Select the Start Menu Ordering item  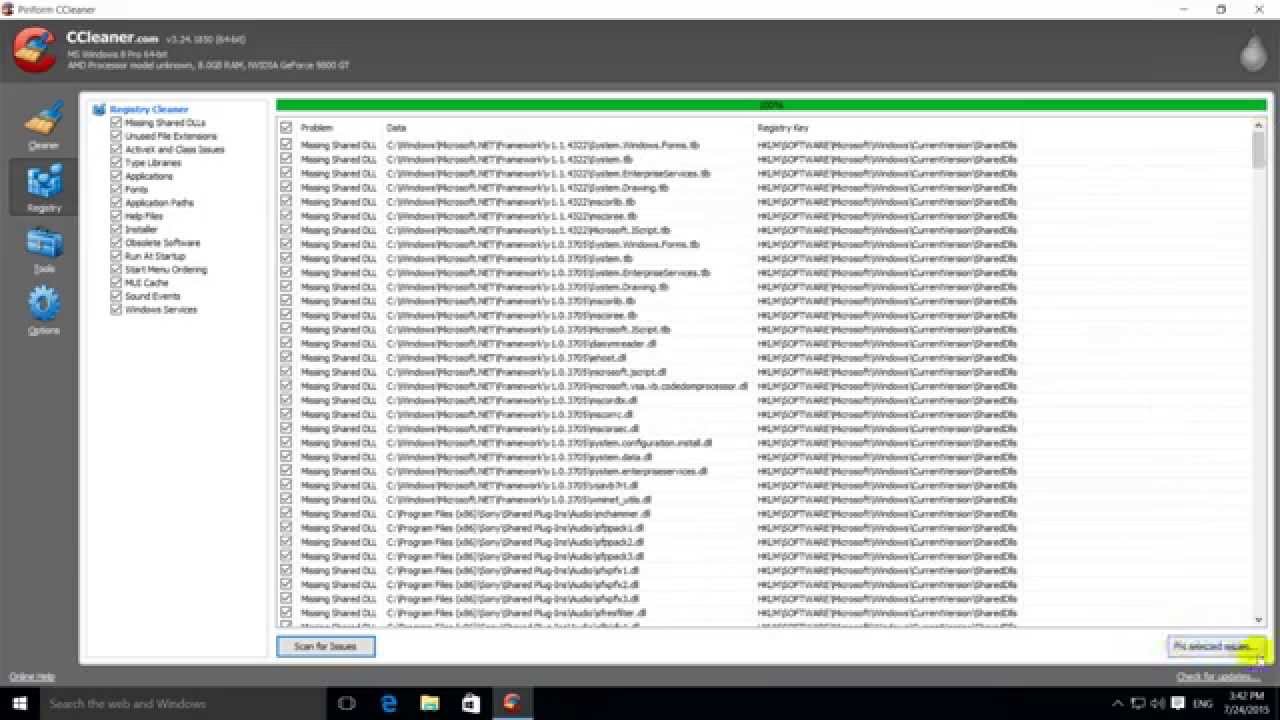166,270
